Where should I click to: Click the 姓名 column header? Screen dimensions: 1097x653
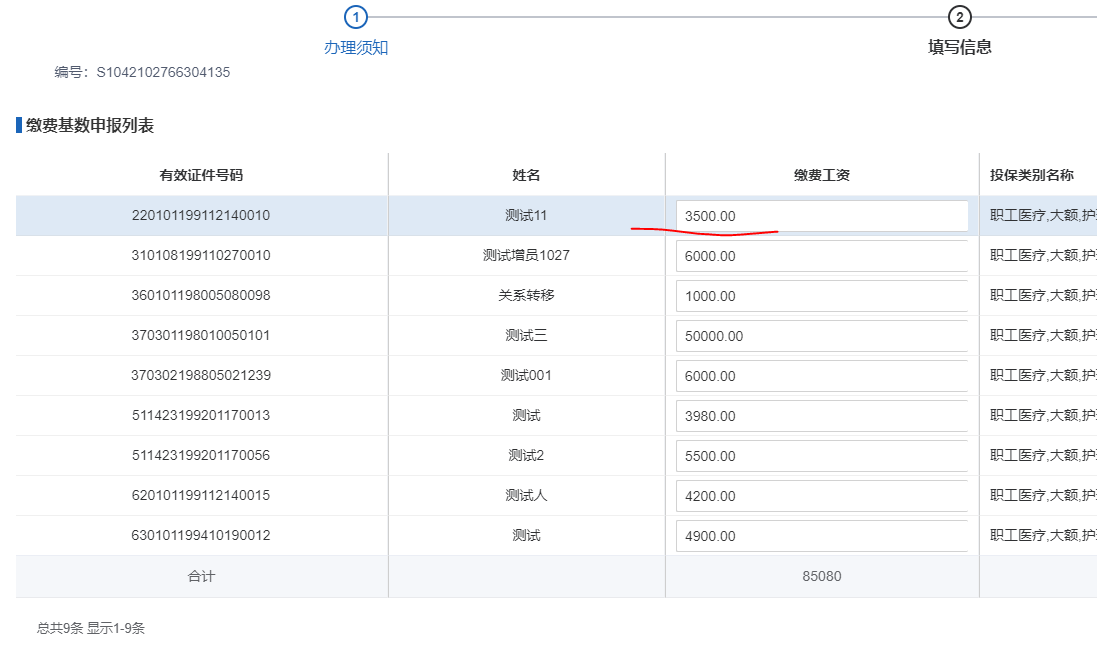526,175
